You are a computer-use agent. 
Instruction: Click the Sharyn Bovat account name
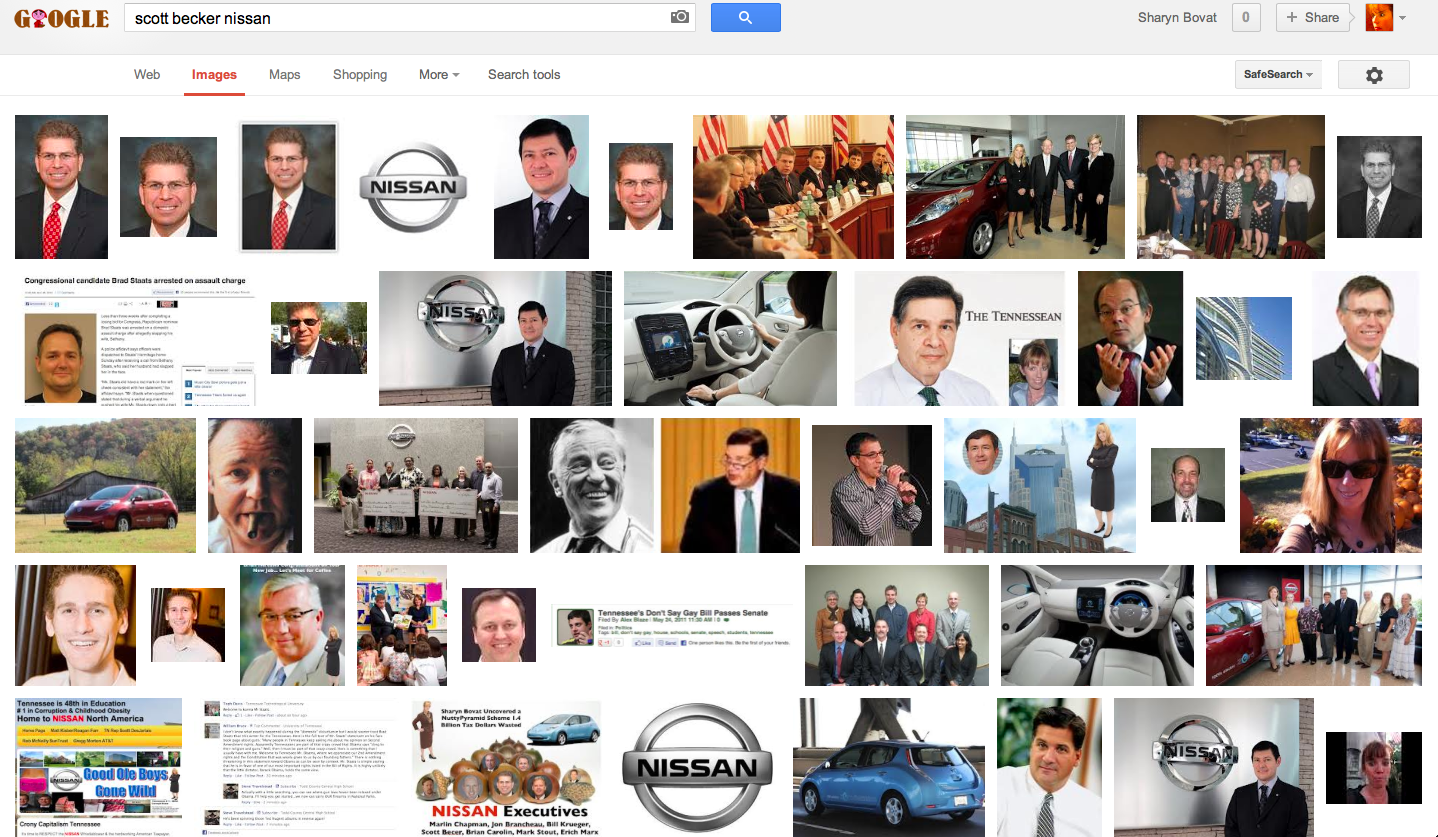(x=1177, y=18)
